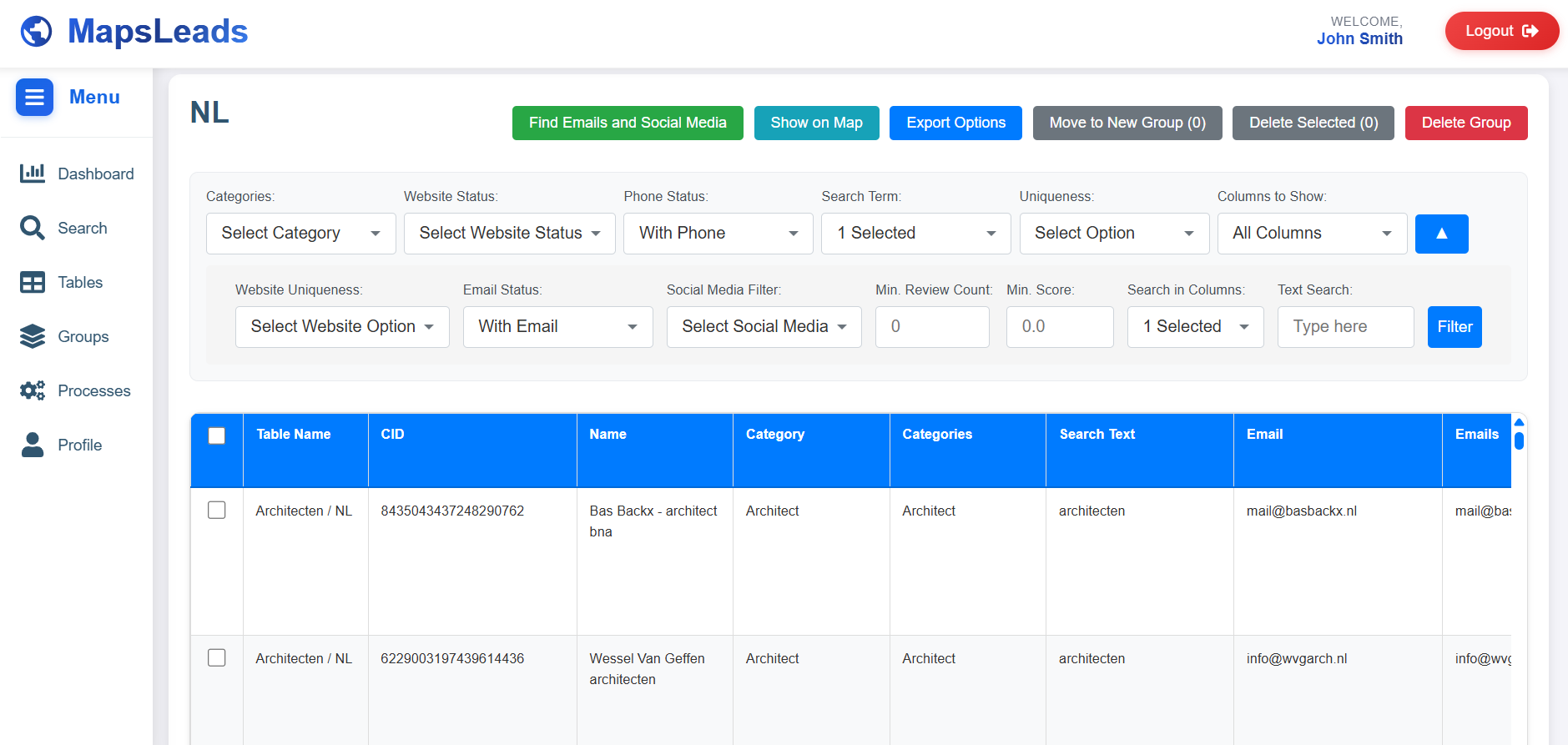Click Move to New Group (0) button
Image resolution: width=1568 pixels, height=745 pixels.
point(1127,123)
